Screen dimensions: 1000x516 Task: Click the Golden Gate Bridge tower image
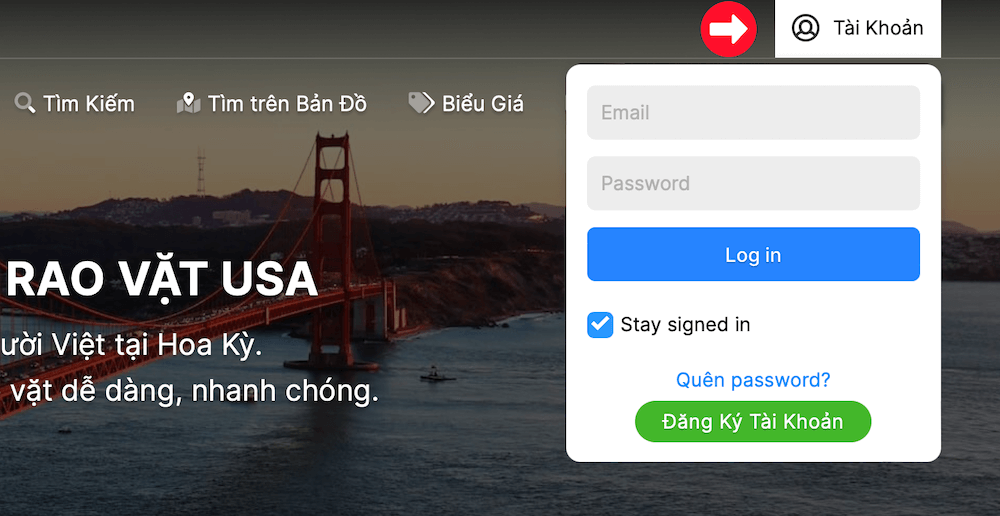click(x=332, y=249)
